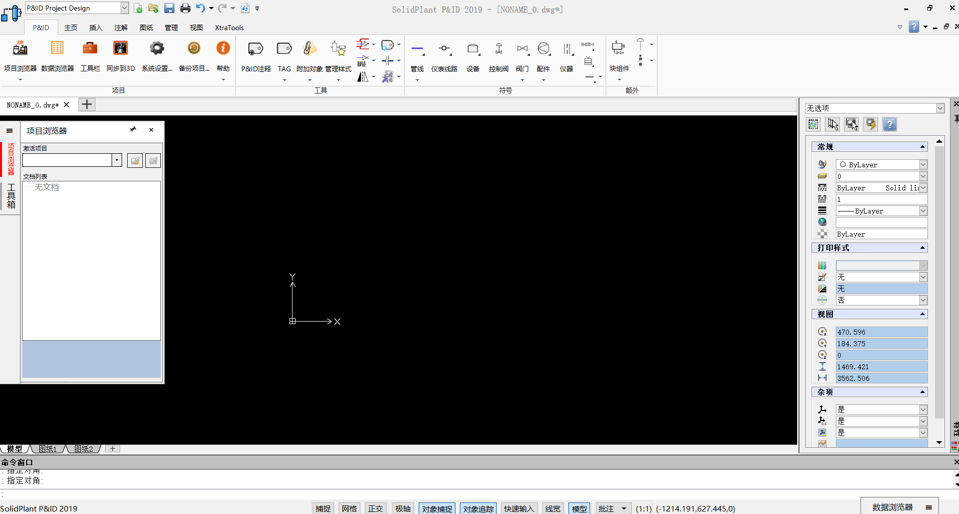Click the color ByLayer field in properties
This screenshot has width=959, height=514.
coord(881,165)
